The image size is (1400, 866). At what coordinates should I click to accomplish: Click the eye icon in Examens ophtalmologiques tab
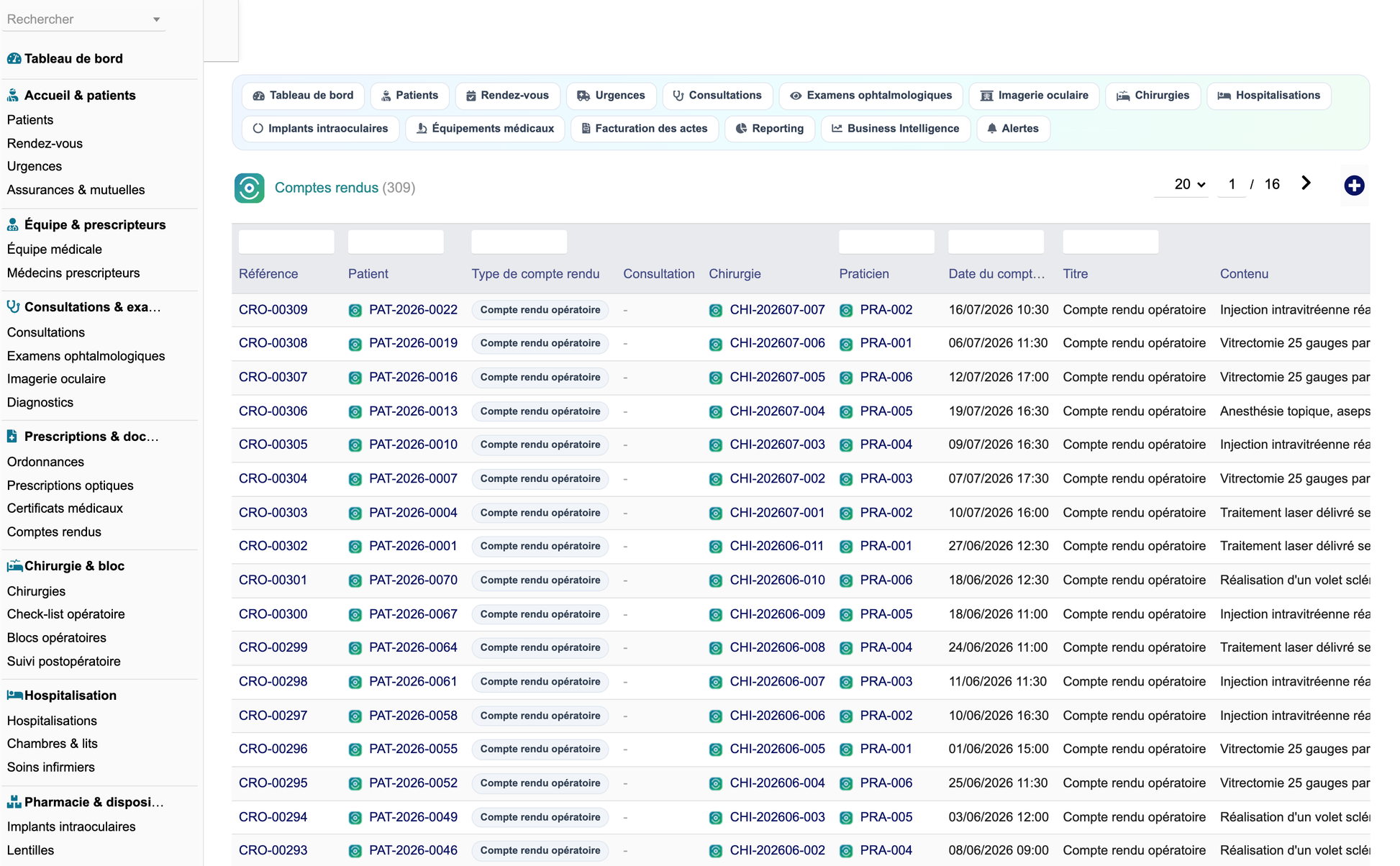796,96
